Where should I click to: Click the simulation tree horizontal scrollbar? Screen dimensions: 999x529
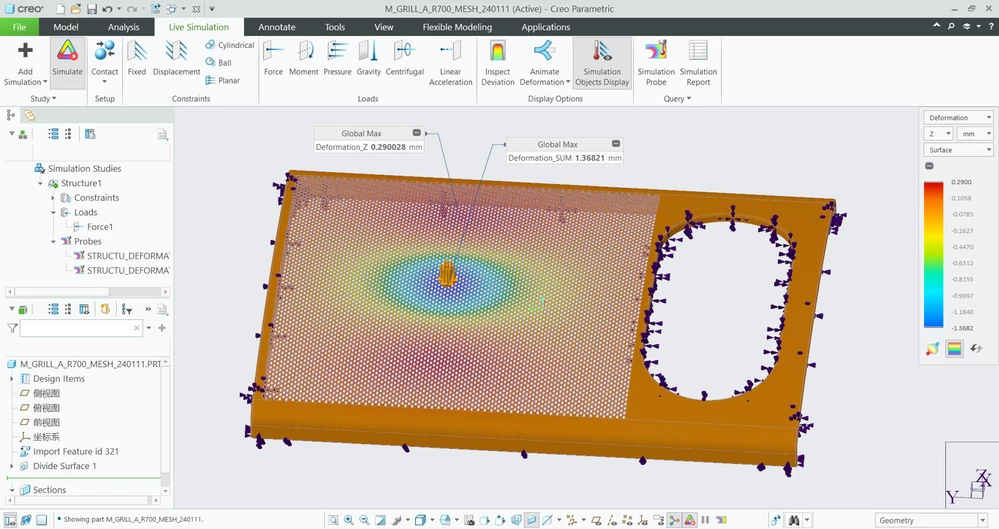pyautogui.click(x=87, y=292)
